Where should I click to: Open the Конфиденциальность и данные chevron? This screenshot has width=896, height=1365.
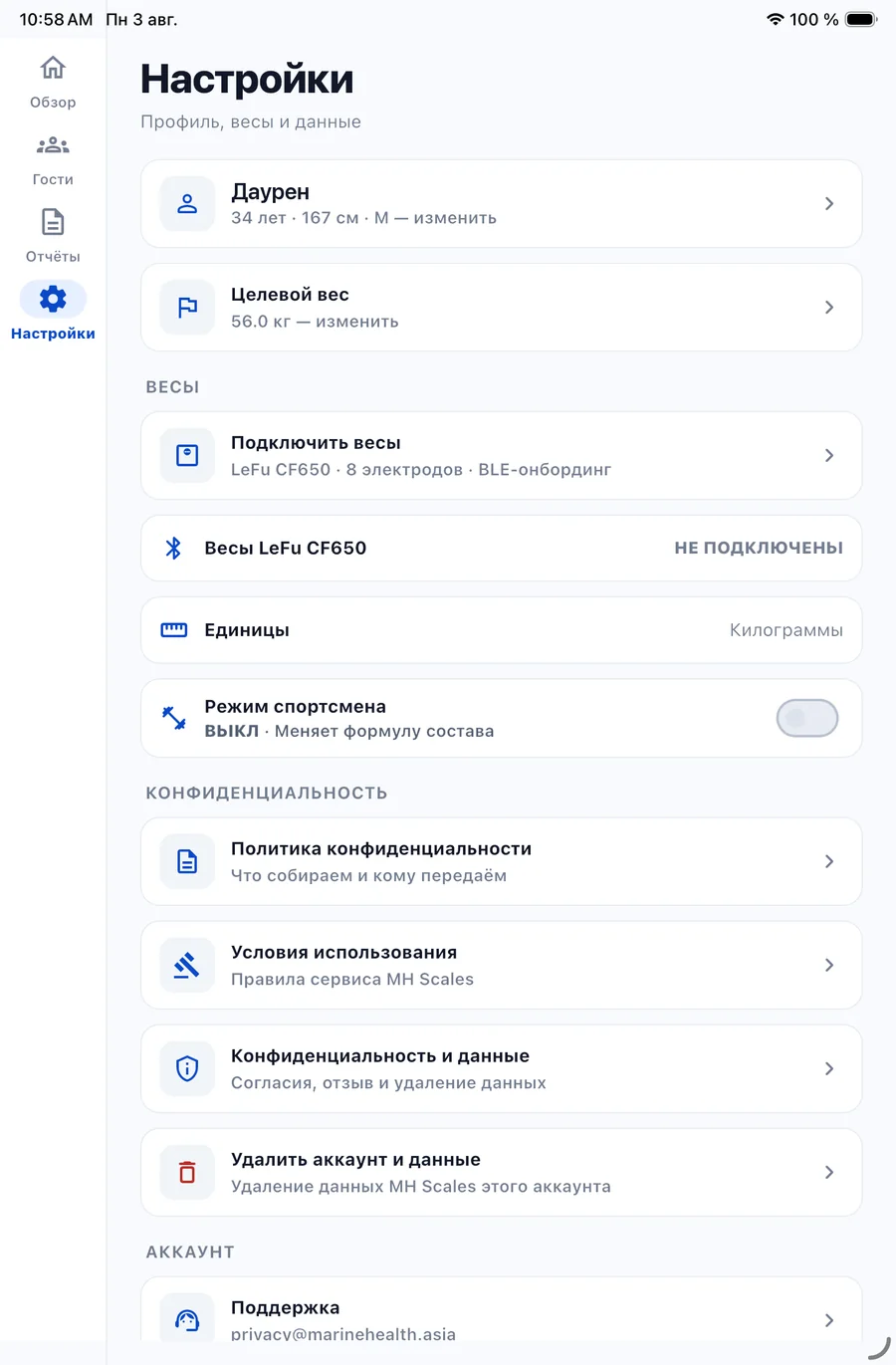[829, 1068]
